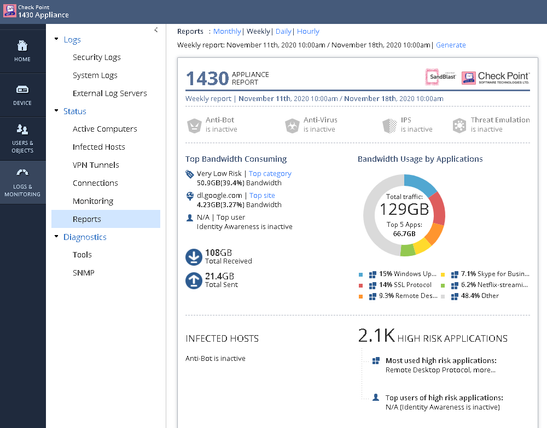547x428 pixels.
Task: Click the blue Windows Update legend swatch
Action: (x=361, y=275)
